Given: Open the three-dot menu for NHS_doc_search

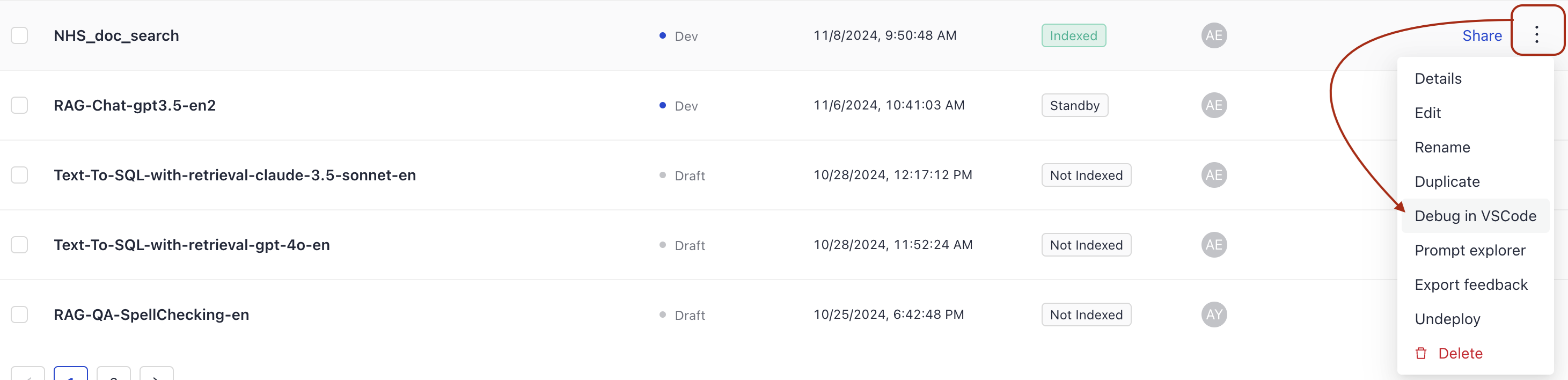Looking at the screenshot, I should click(1536, 35).
